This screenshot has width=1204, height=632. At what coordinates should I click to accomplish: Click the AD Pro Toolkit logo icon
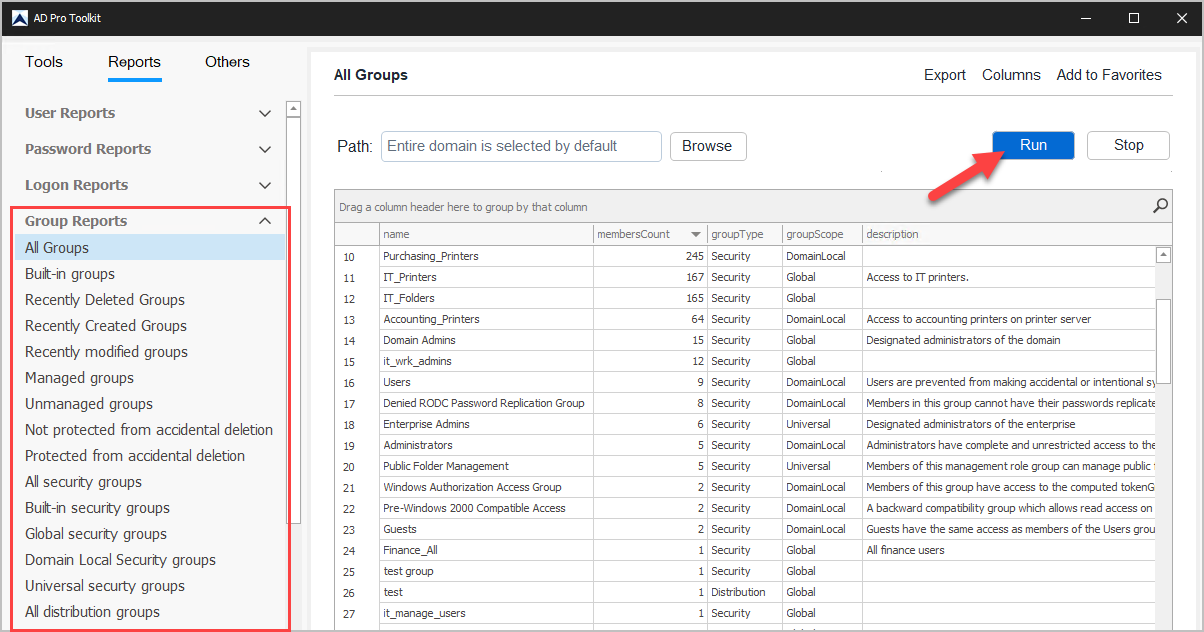pos(19,18)
